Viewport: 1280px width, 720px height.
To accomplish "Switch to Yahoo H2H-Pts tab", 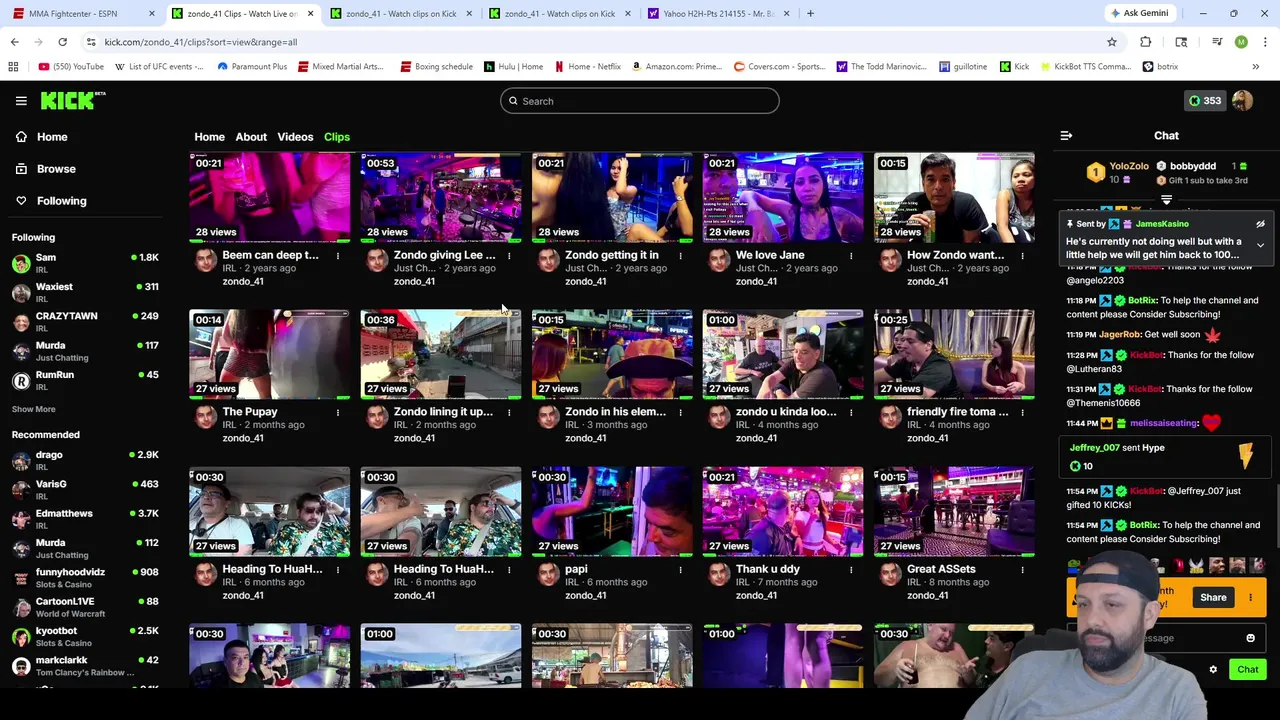I will [x=717, y=14].
